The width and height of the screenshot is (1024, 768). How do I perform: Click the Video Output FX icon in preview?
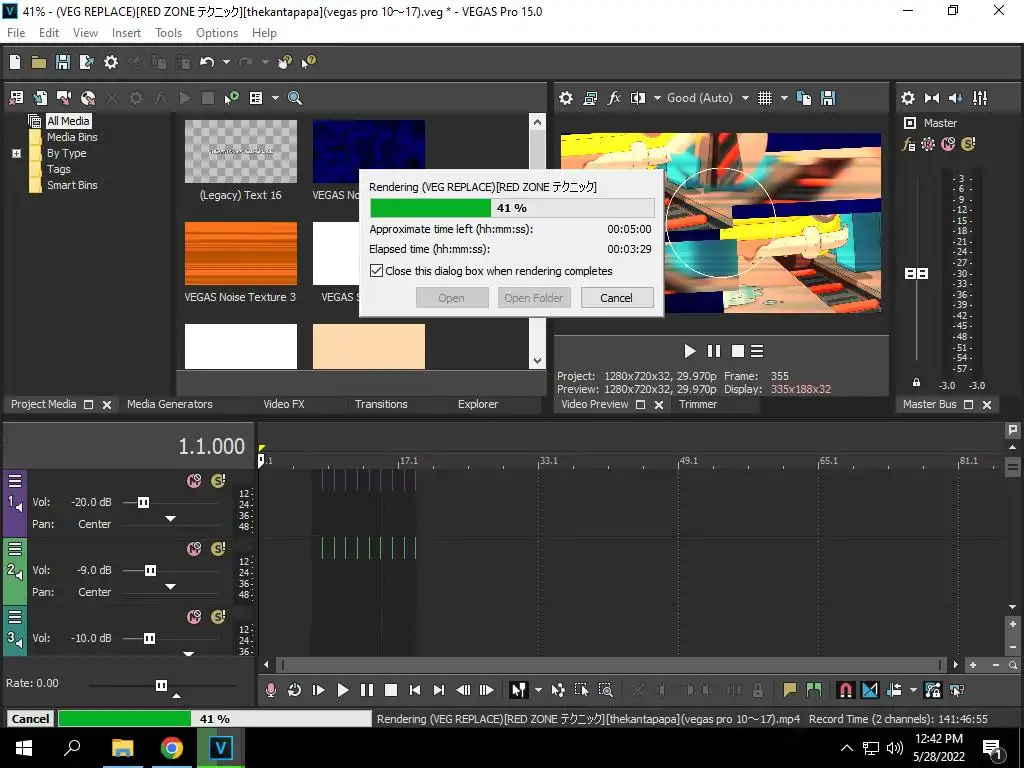614,98
